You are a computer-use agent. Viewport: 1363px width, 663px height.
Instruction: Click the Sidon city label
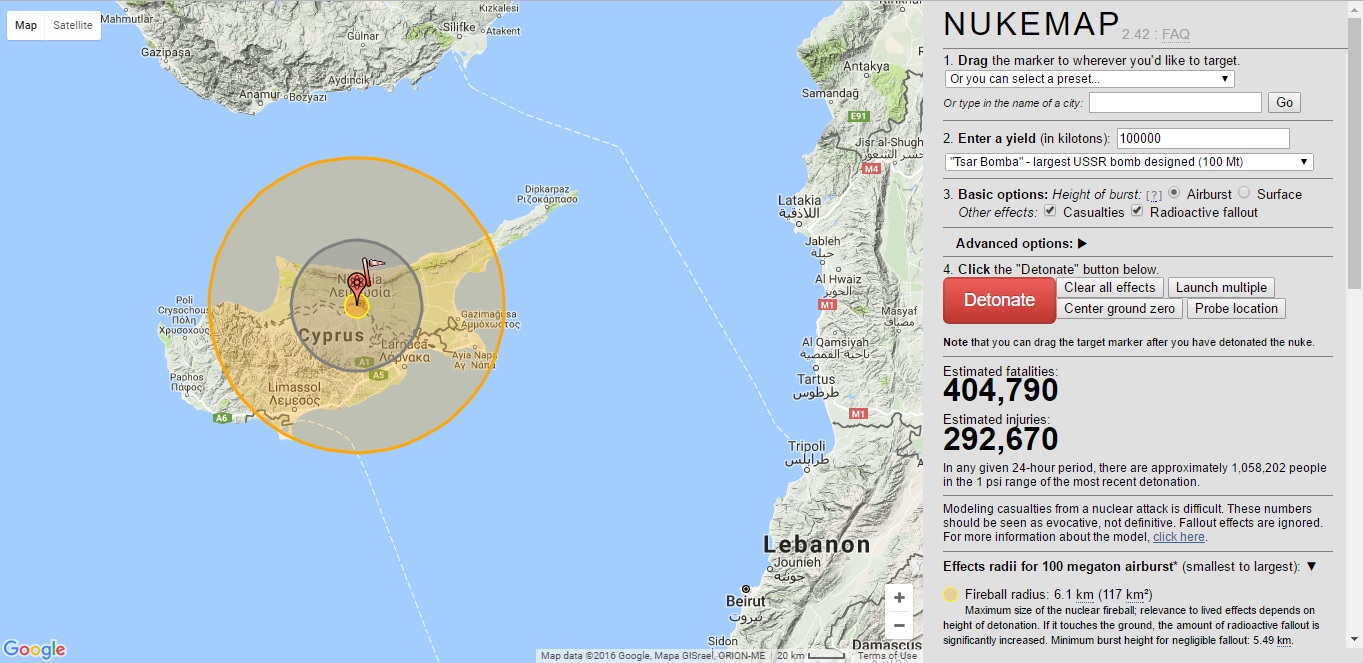point(722,641)
